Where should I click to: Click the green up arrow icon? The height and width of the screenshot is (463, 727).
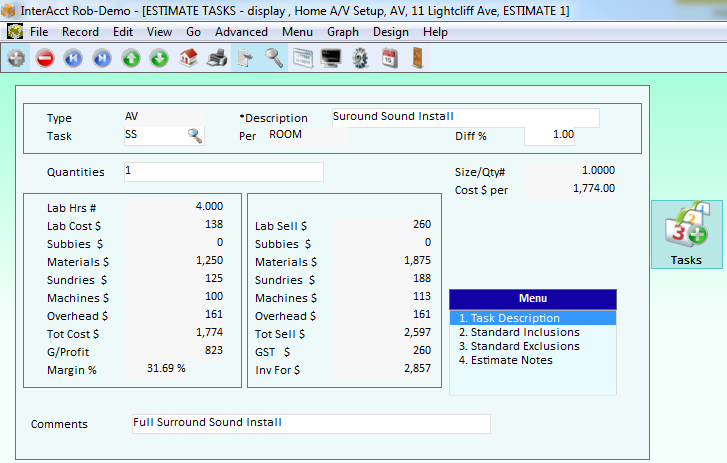[131, 58]
